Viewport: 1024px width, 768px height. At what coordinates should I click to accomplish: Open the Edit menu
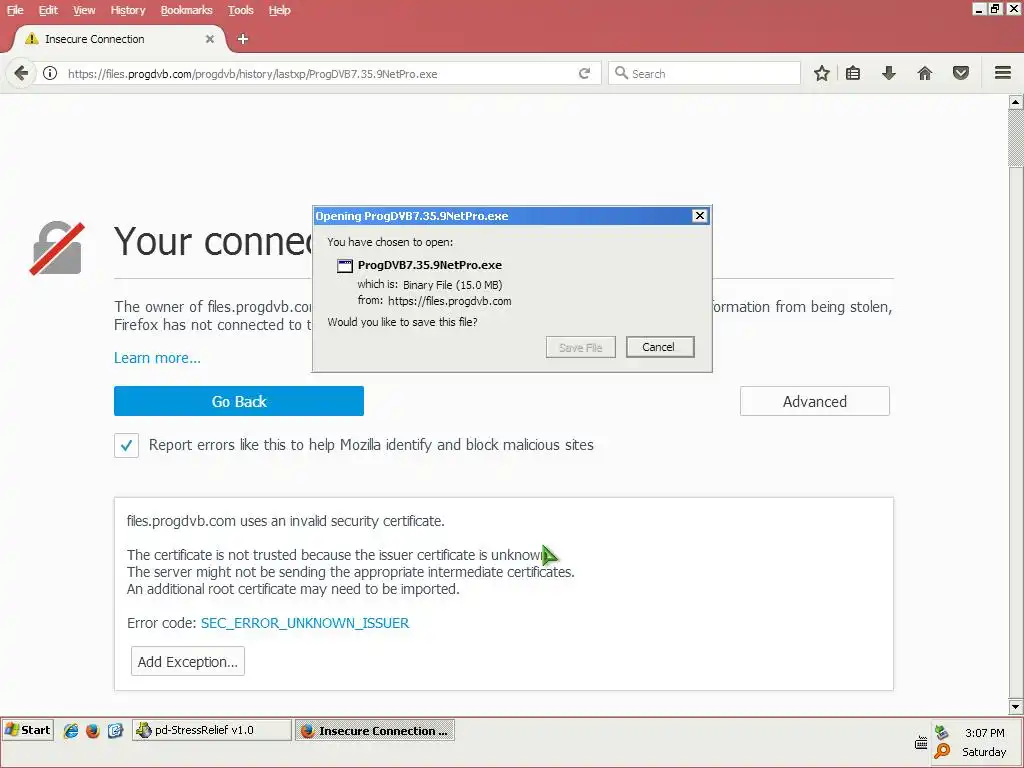[48, 10]
